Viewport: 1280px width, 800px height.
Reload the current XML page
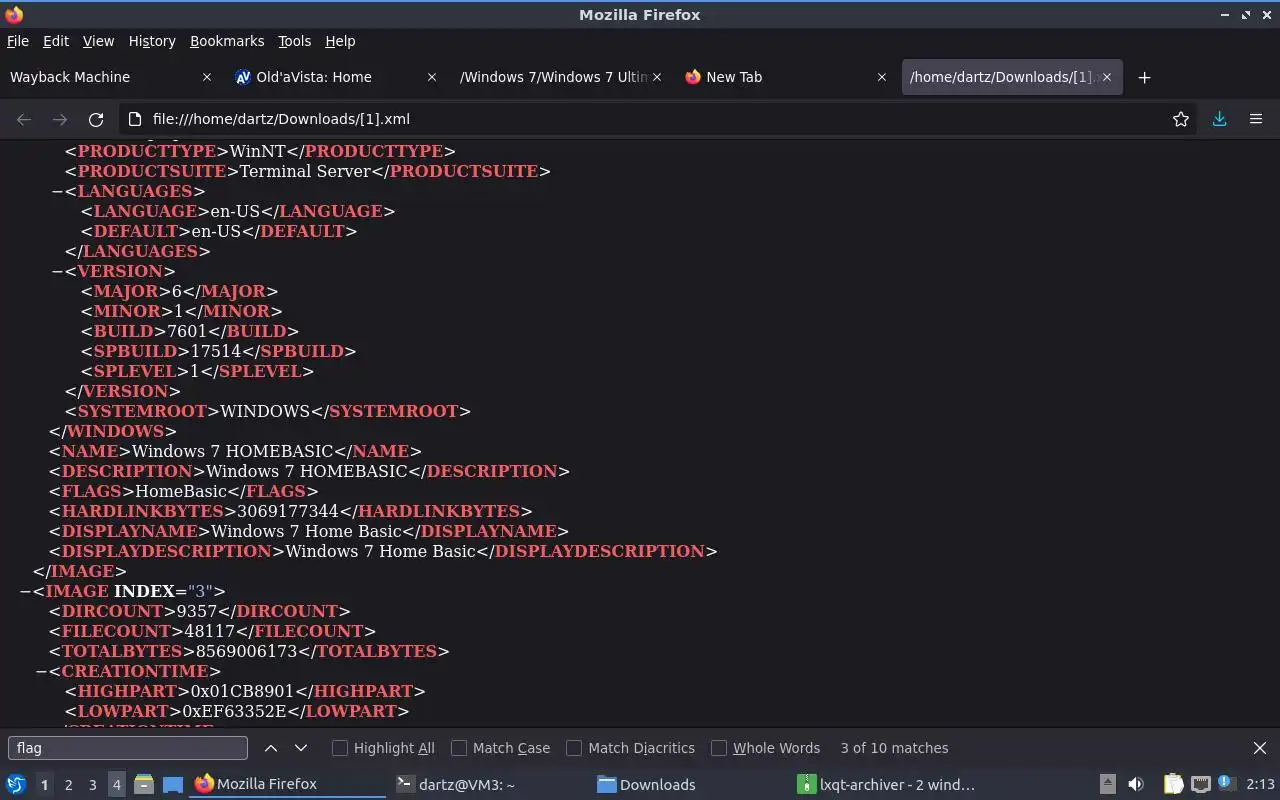(96, 119)
